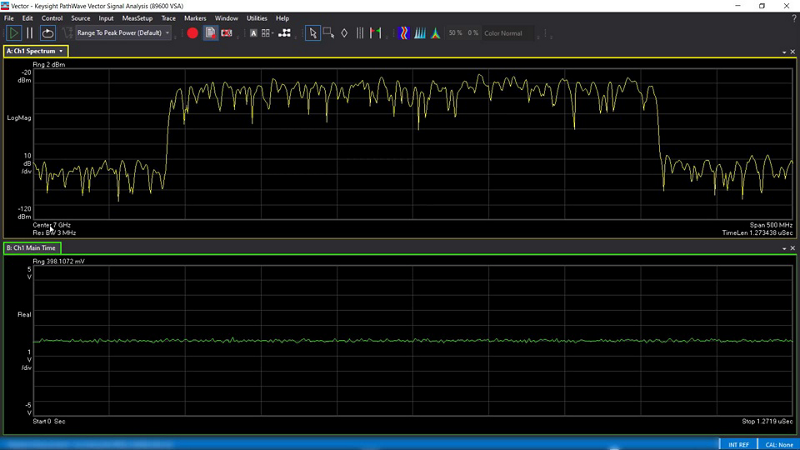Open the Markers menu

tap(195, 18)
